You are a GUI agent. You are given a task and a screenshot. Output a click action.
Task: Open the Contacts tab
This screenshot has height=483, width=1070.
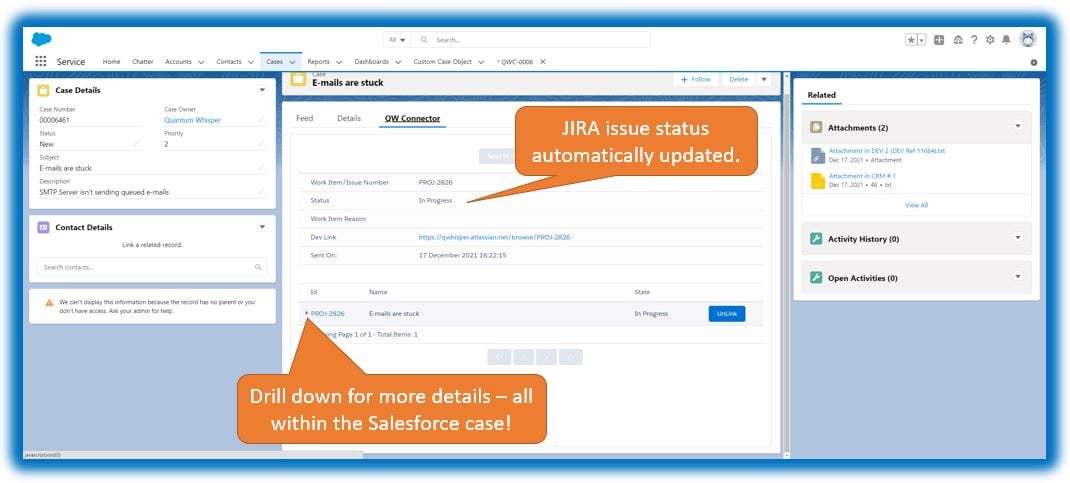229,61
